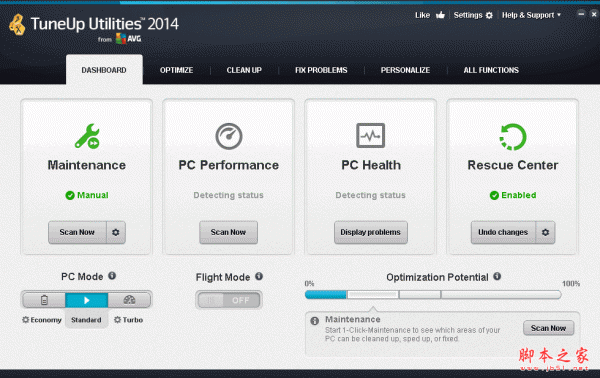Click the PC Health card title
Screen dimensions: 600x378
click(371, 165)
